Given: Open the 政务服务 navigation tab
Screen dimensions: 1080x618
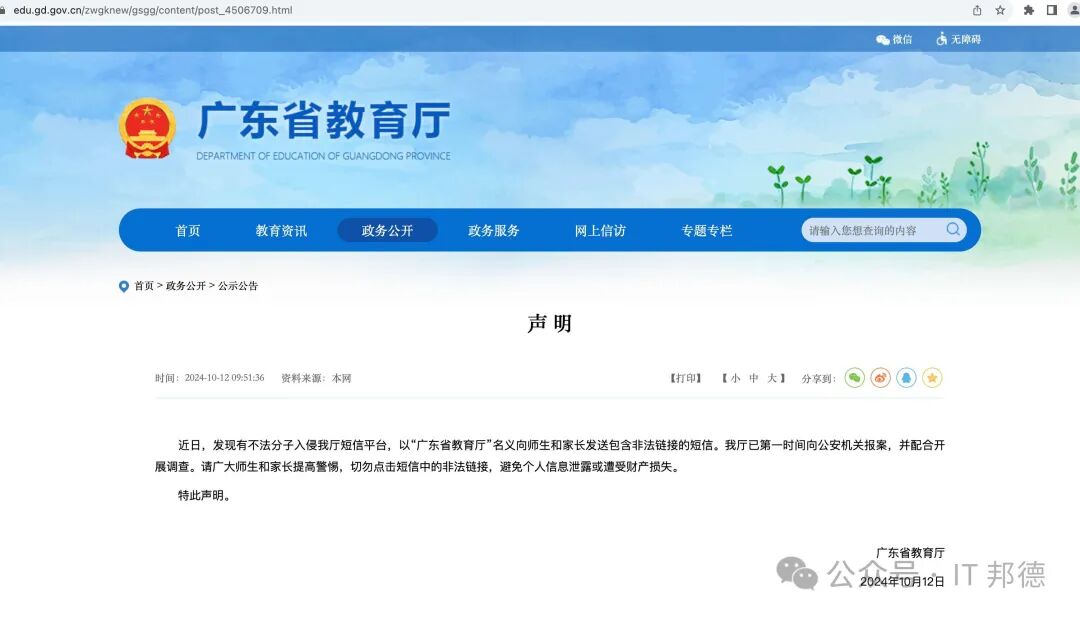Looking at the screenshot, I should point(494,231).
